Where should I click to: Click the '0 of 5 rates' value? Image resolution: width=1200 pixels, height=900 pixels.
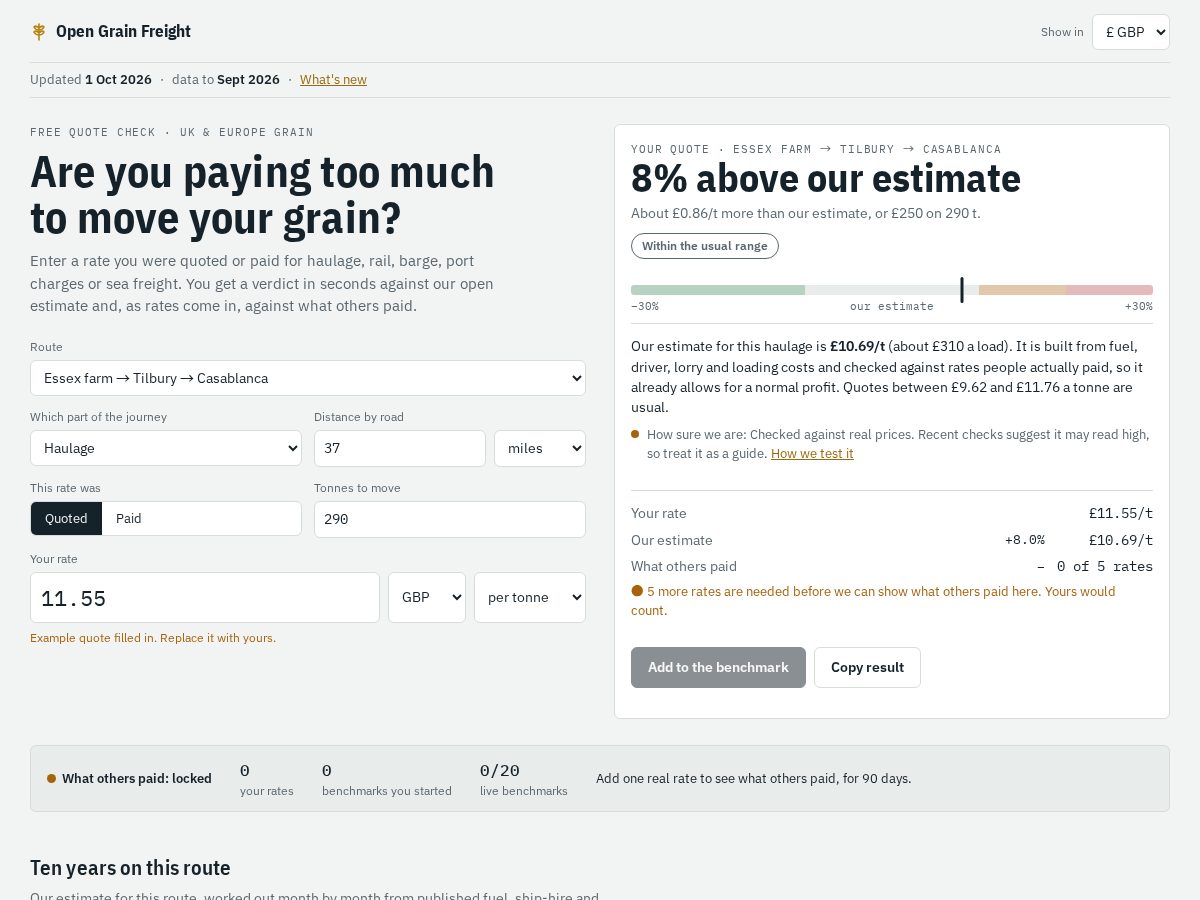click(1105, 567)
